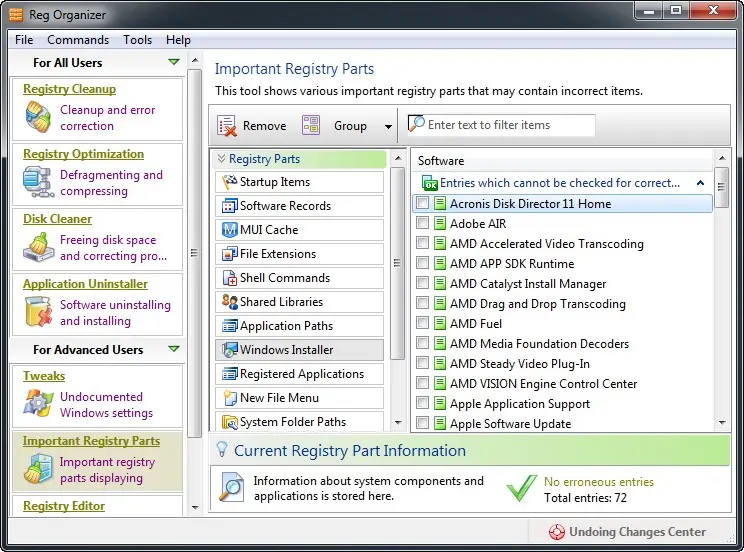Viewport: 744px width, 552px height.
Task: Select AMD VISION Engine Control Center row
Action: click(562, 384)
